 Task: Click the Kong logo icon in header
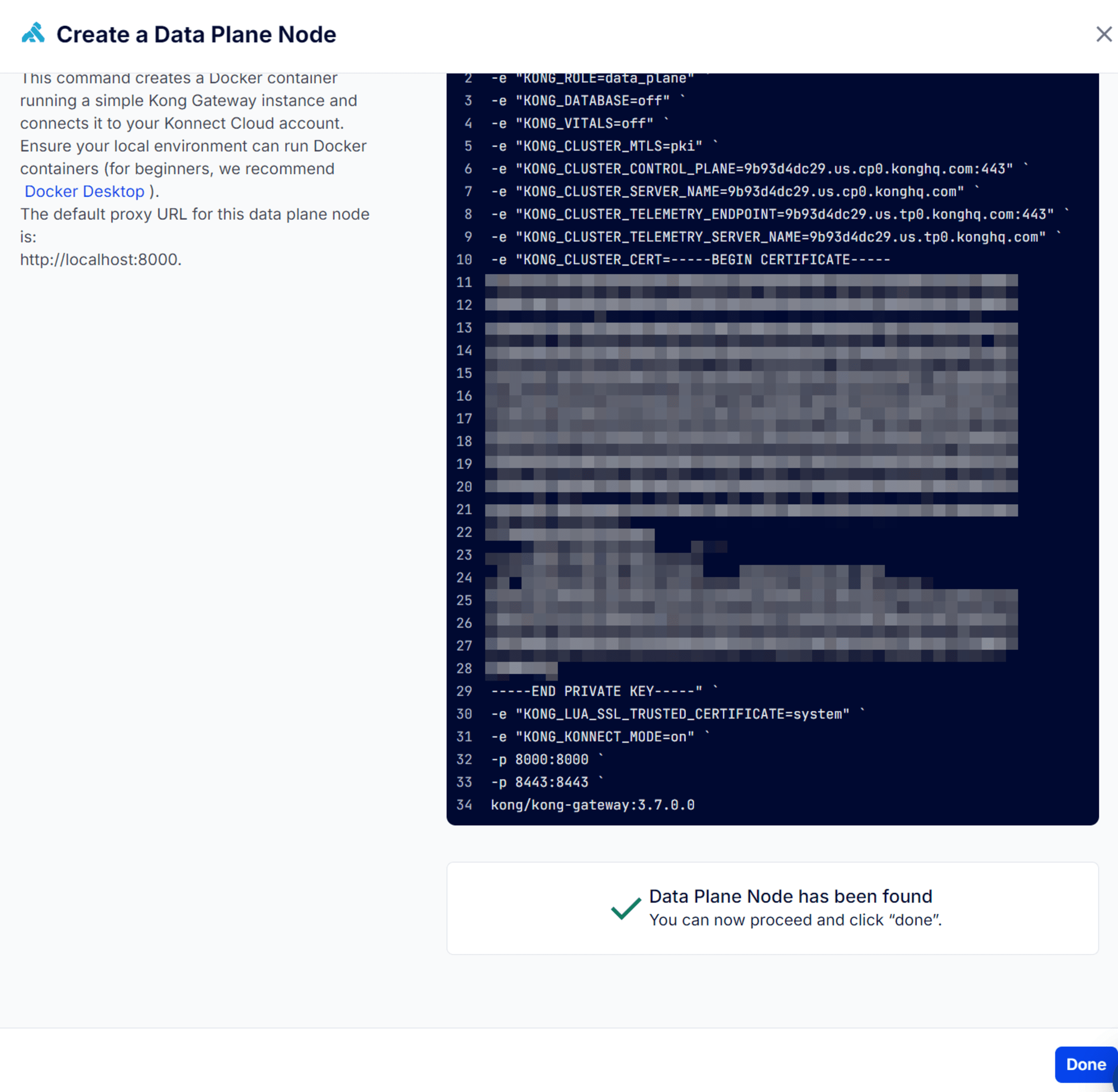point(33,33)
